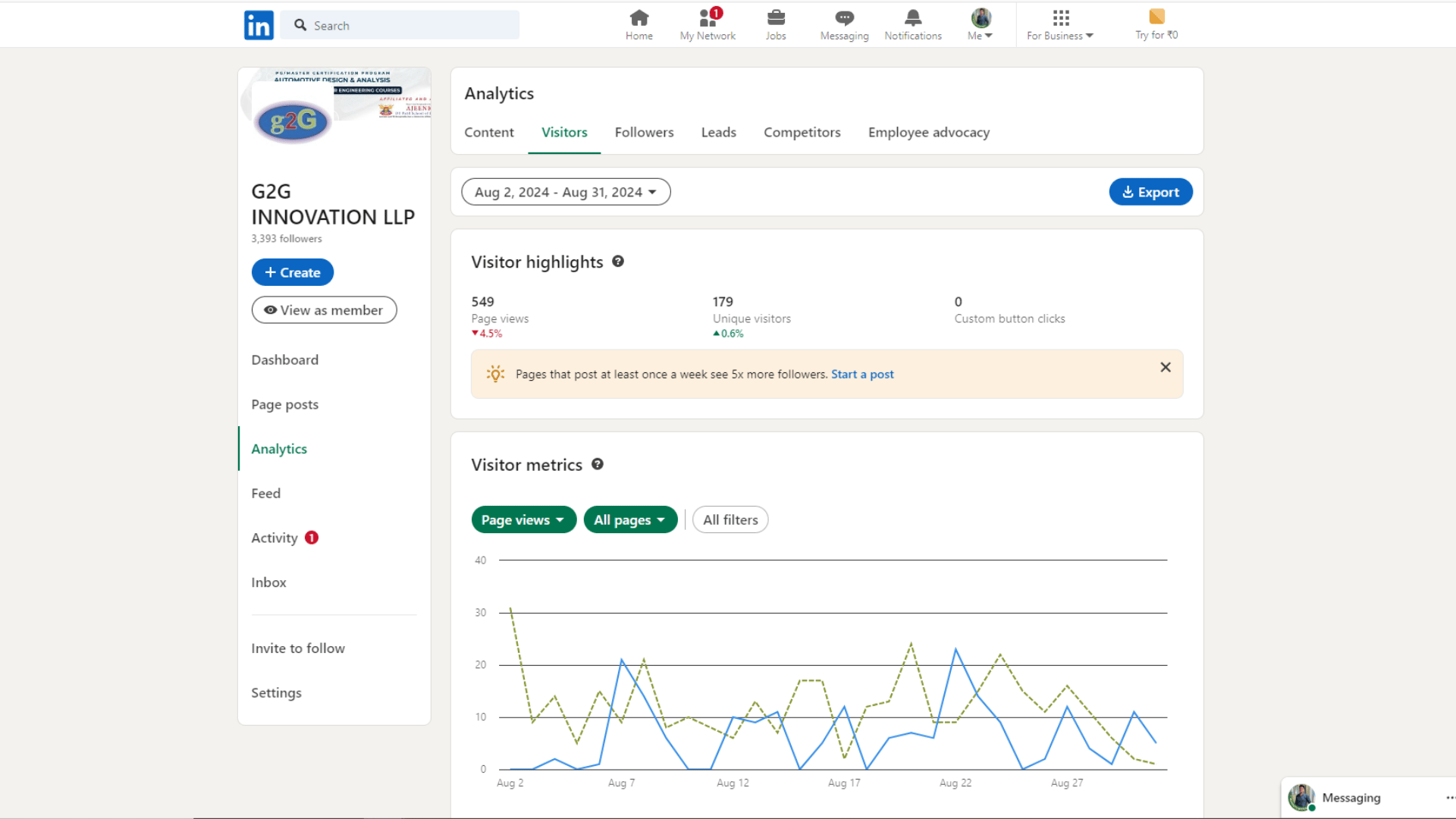
Task: Expand the For Business grid menu
Action: click(x=1060, y=25)
